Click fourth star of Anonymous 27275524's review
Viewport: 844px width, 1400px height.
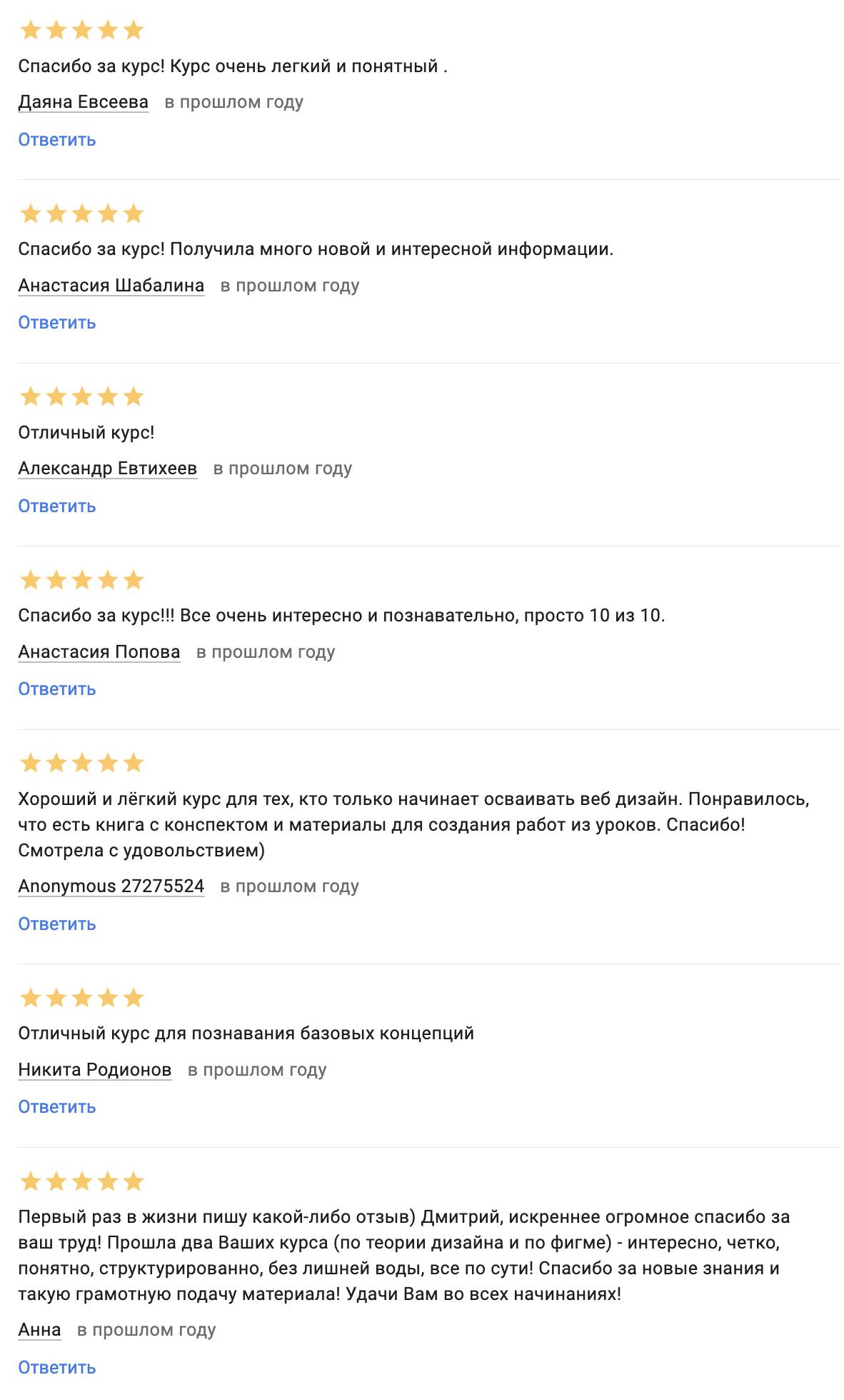click(x=108, y=764)
